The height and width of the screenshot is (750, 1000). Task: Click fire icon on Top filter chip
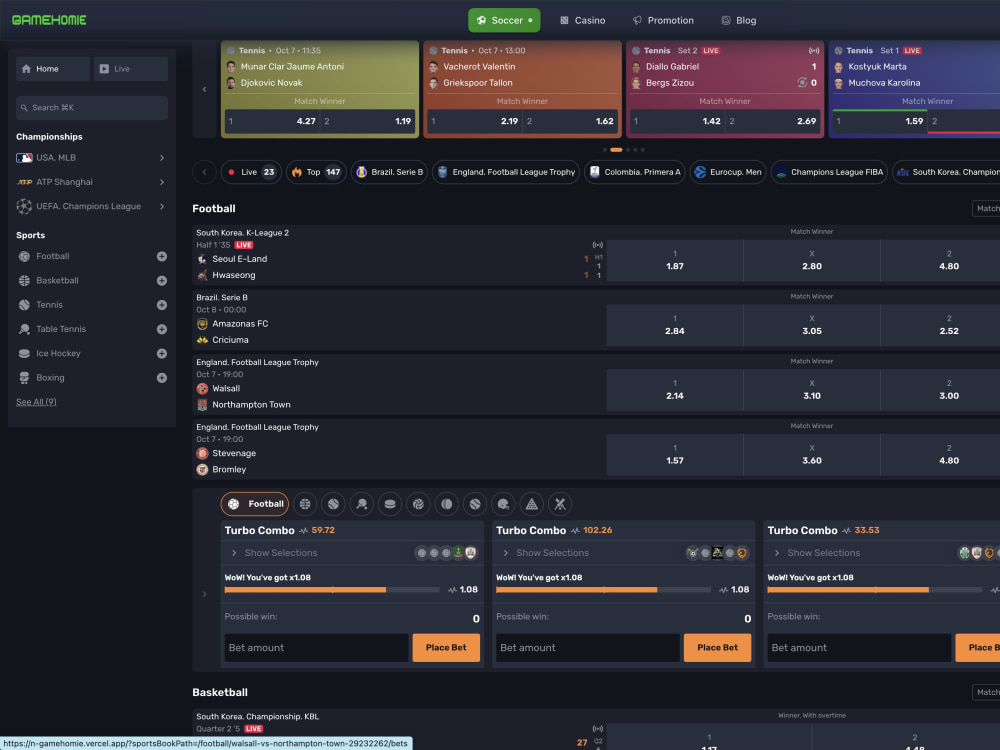click(297, 172)
